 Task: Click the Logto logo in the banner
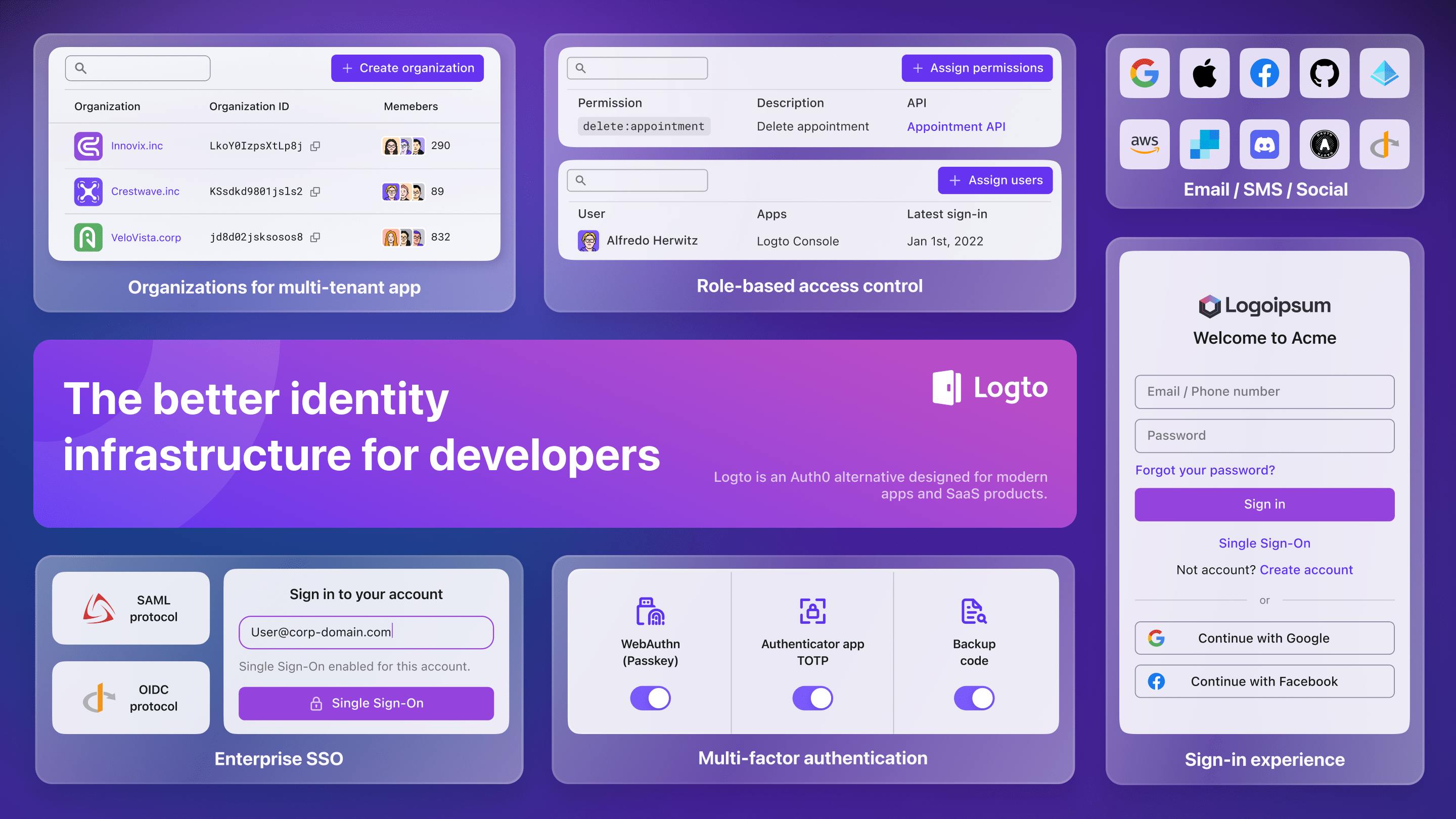[990, 388]
